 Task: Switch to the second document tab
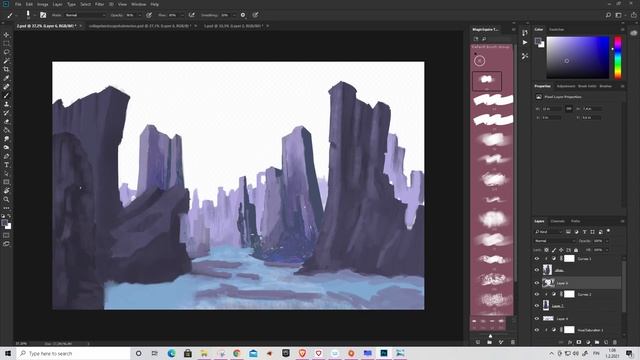(140, 26)
